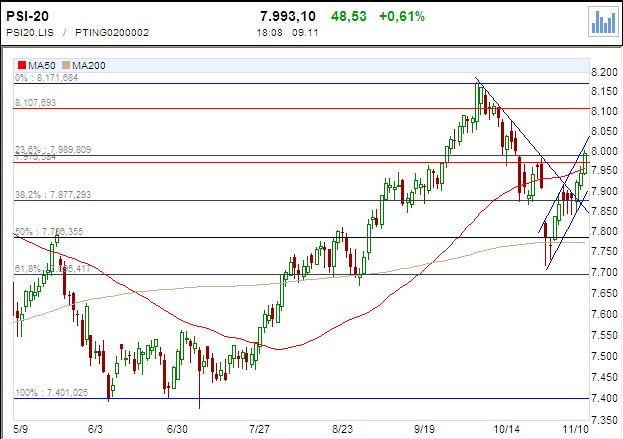Click the 8.000 price axis label
The image size is (623, 439).
click(604, 151)
